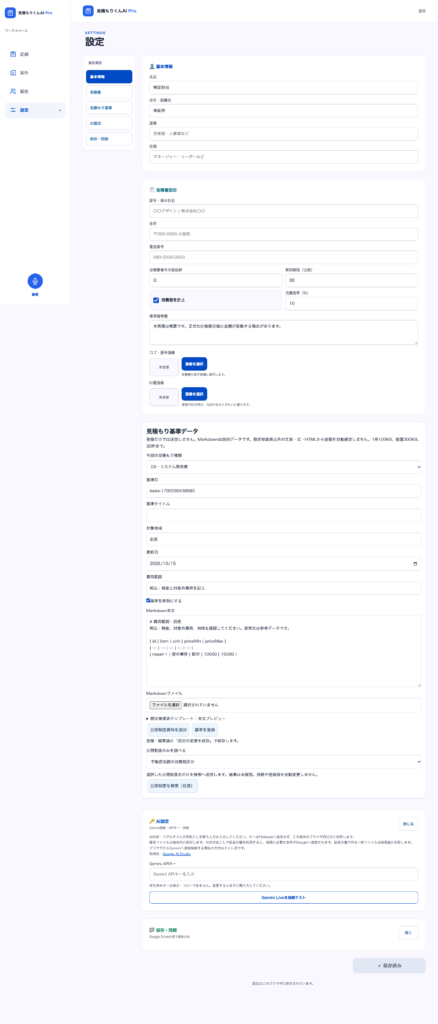This screenshot has height=1024, width=438.
Task: Click the 公開制度資料を追加 button
Action: 168,729
